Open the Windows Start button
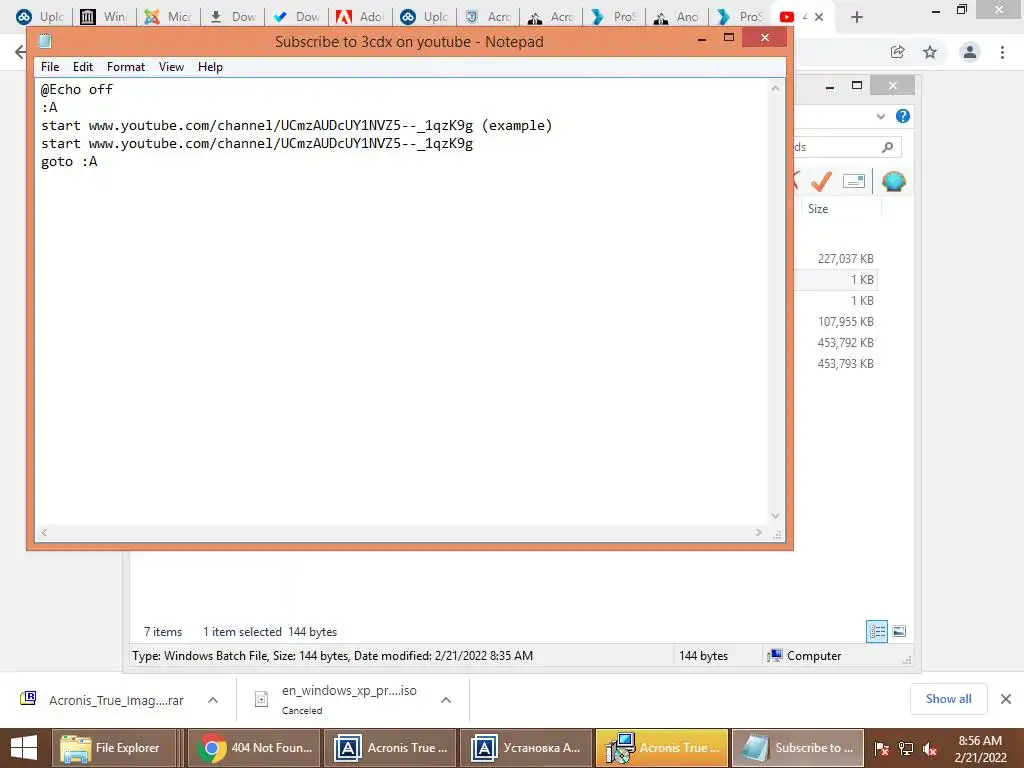 coord(24,748)
